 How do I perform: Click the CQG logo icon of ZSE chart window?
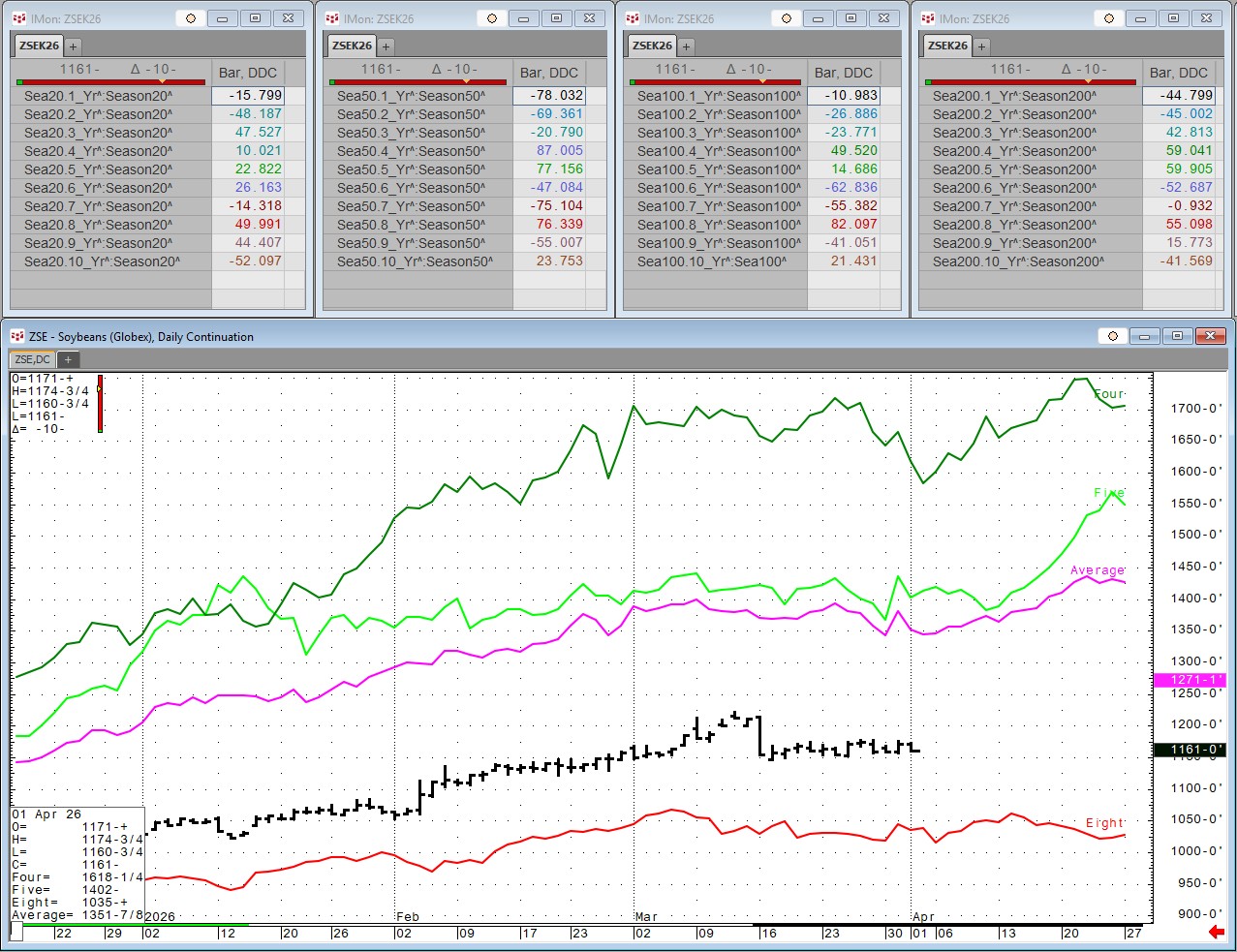[17, 336]
